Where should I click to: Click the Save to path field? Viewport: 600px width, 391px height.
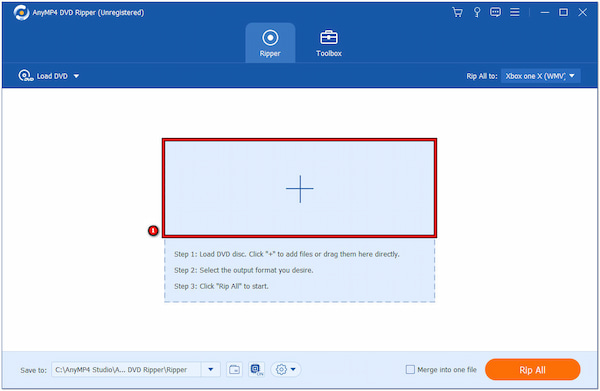click(126, 370)
